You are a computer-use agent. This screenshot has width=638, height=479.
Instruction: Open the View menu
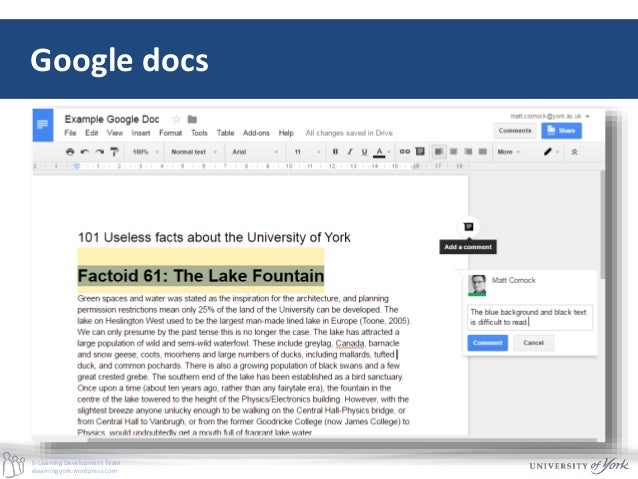coord(115,133)
